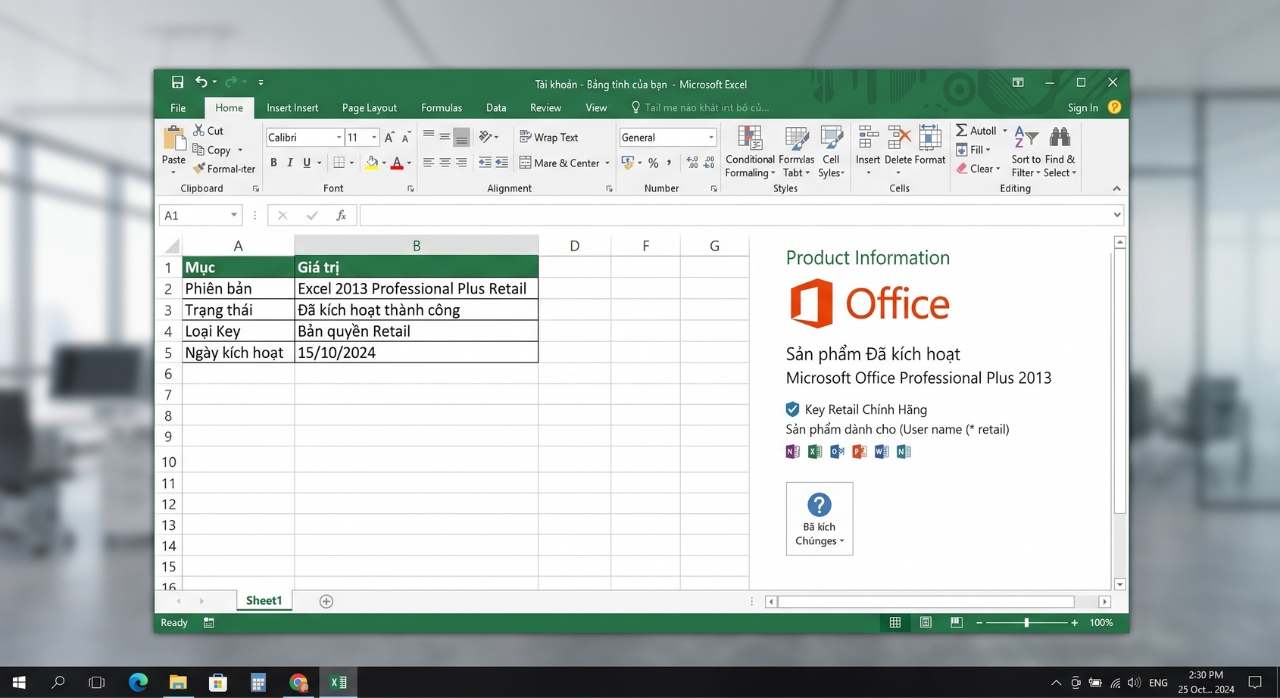This screenshot has width=1280, height=698.
Task: Increase the cell indent
Action: point(501,162)
